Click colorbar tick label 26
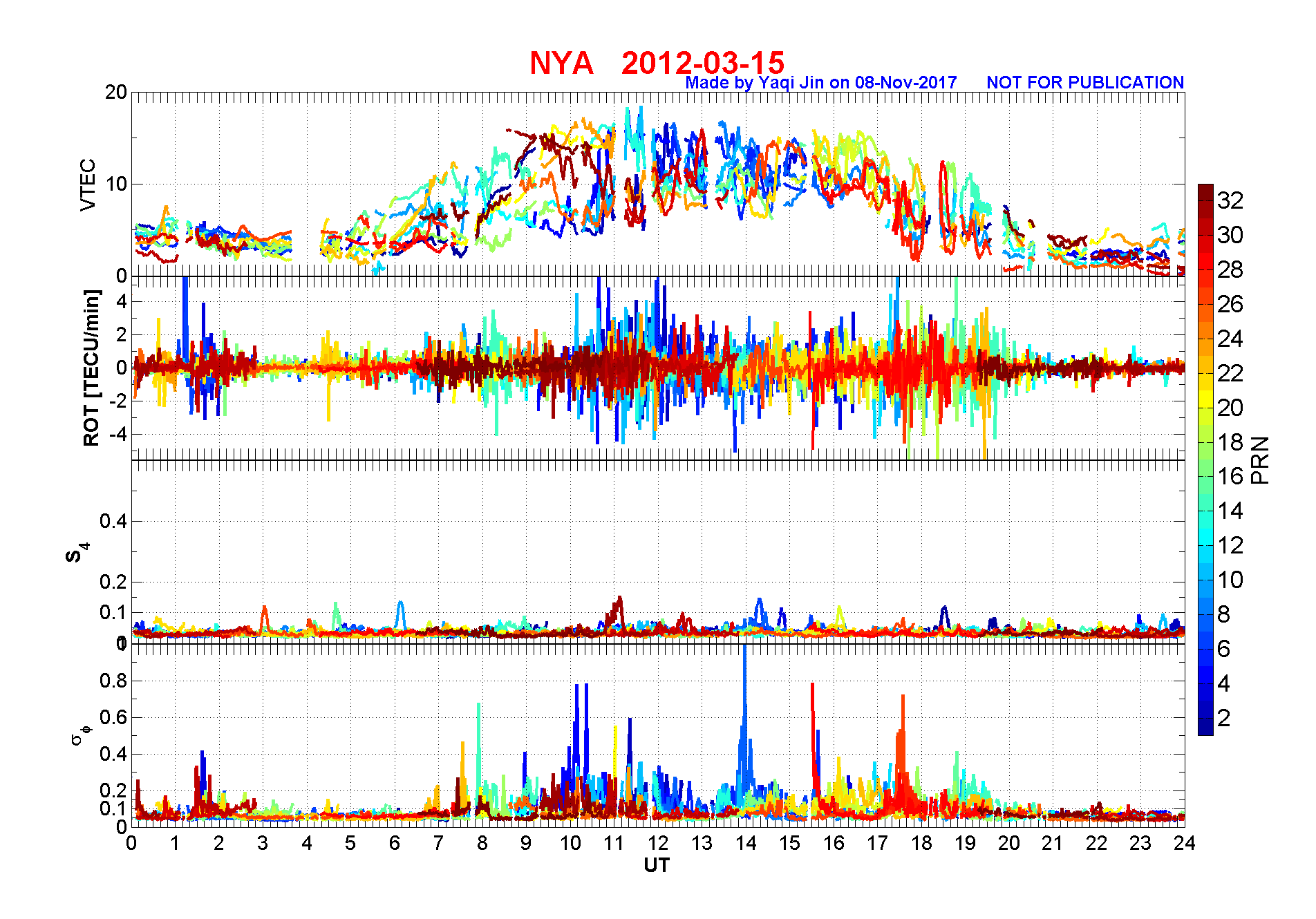Viewport: 1316px width, 919px height. (x=1230, y=304)
